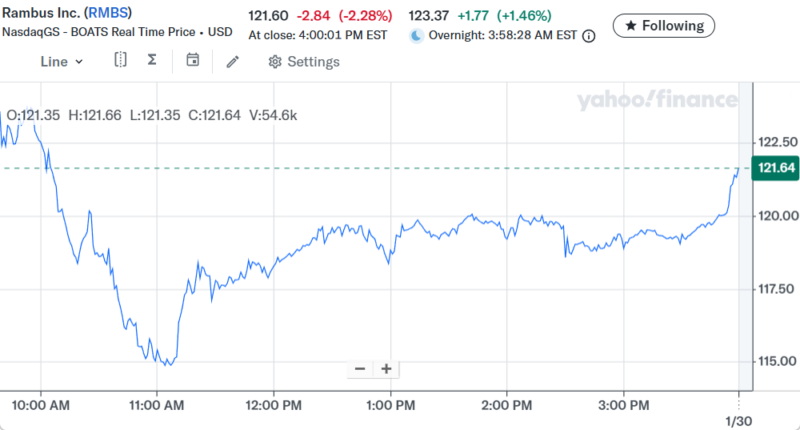Toggle the Following star button
This screenshot has height=430, width=800.
(x=663, y=25)
